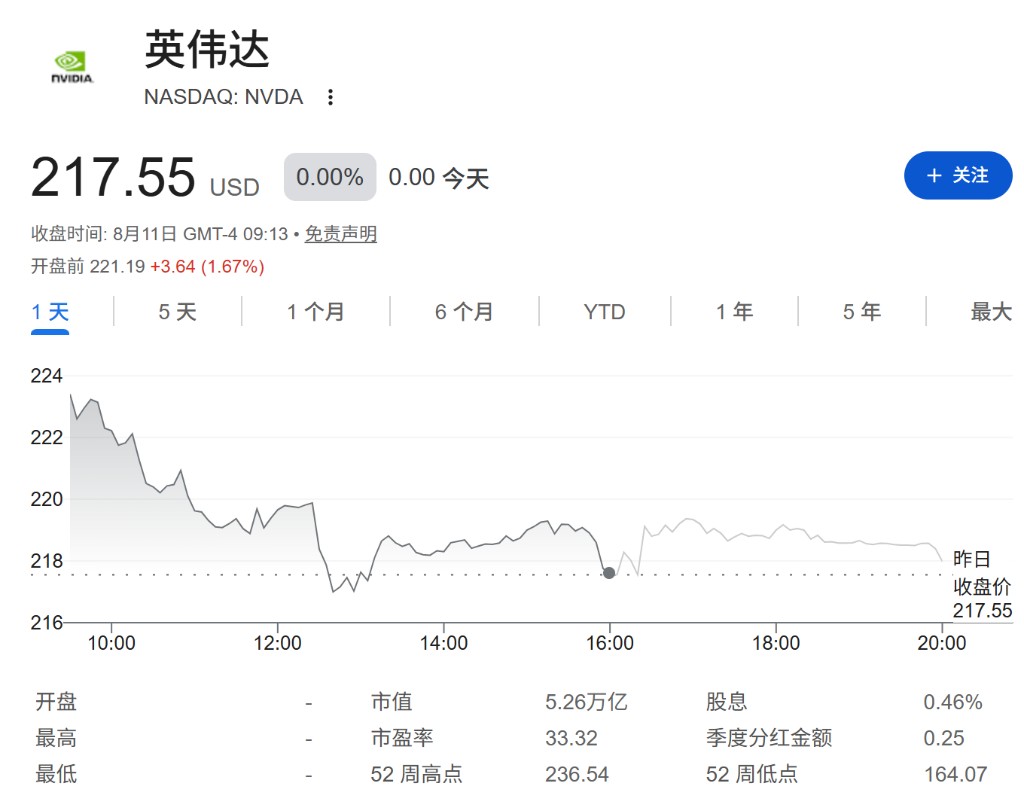
Task: Click the 英伟达 company title
Action: (x=207, y=50)
